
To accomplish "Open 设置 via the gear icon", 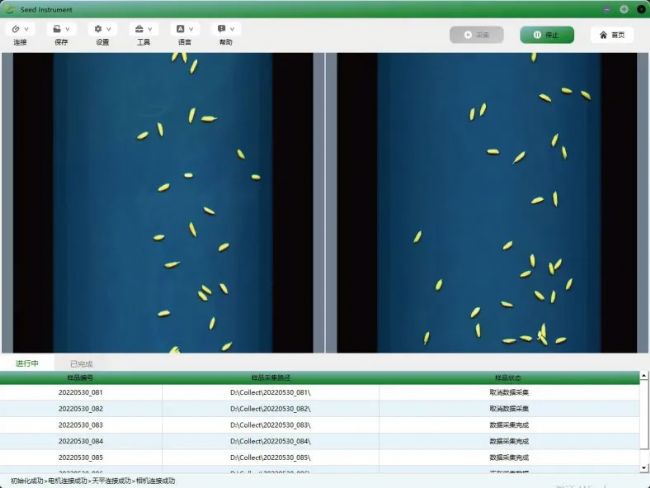I will pyautogui.click(x=98, y=29).
